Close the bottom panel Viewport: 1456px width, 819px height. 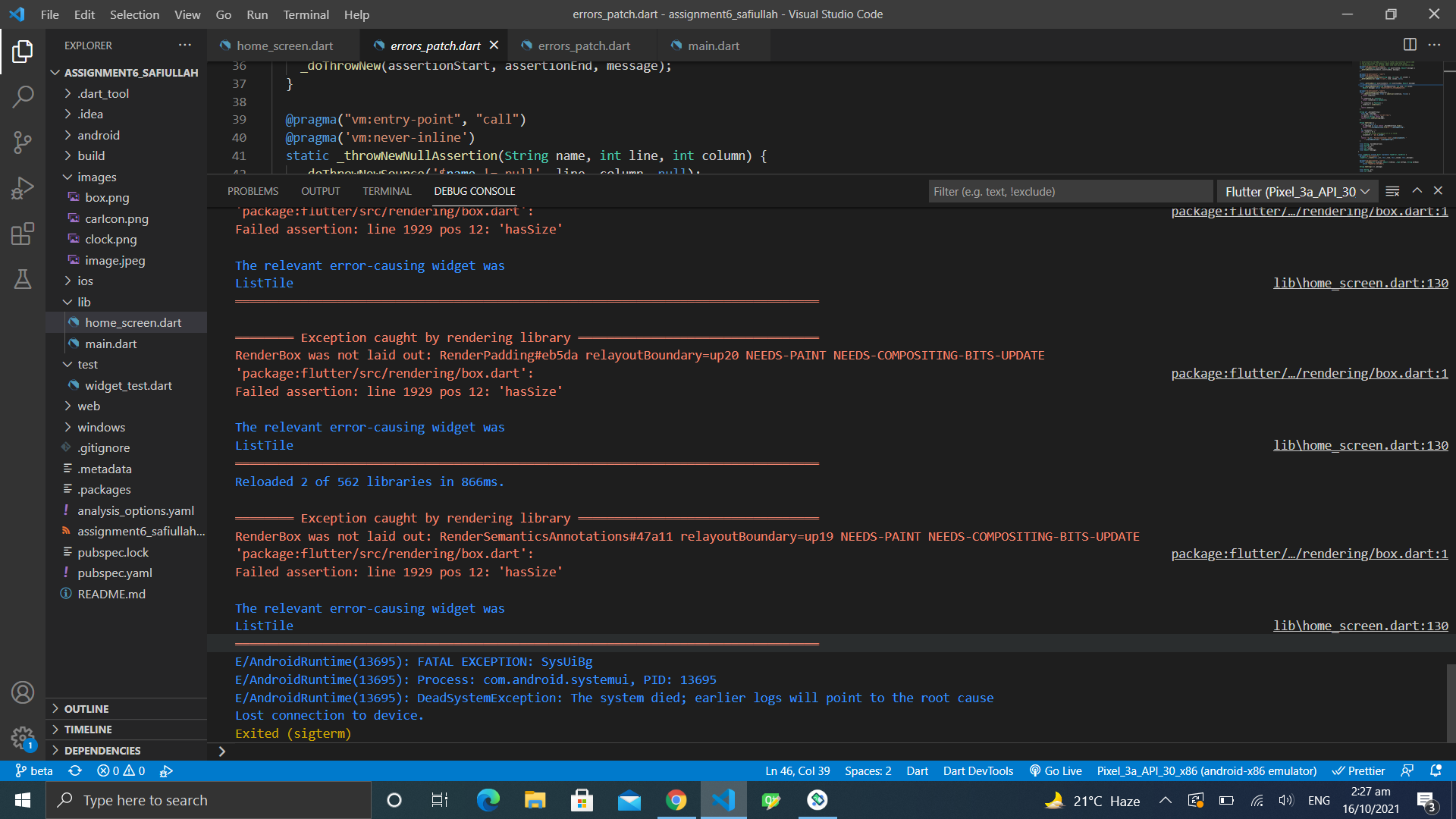1438,191
